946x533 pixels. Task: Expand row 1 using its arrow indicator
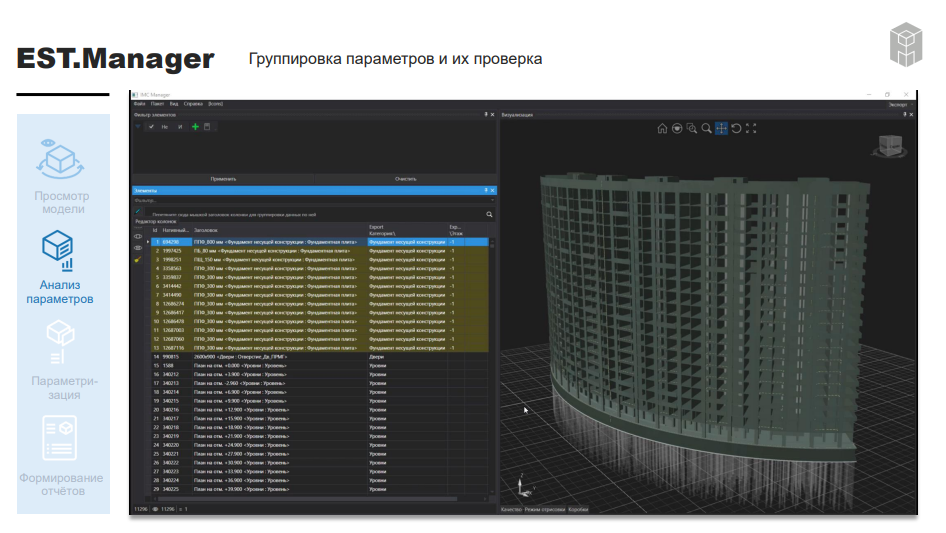(148, 242)
